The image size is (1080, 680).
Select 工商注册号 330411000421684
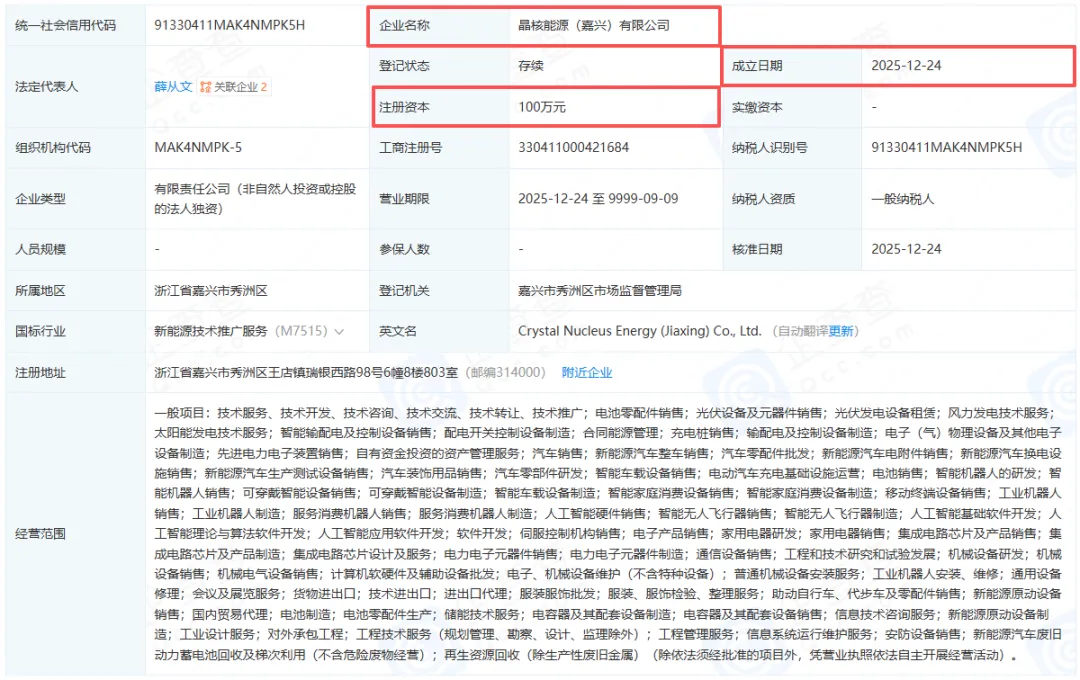[573, 147]
